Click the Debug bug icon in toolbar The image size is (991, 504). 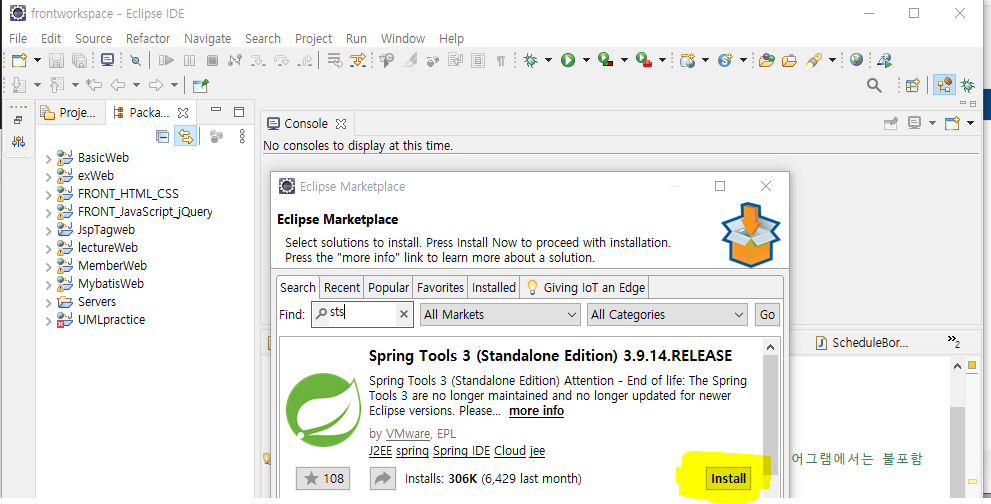pos(530,60)
